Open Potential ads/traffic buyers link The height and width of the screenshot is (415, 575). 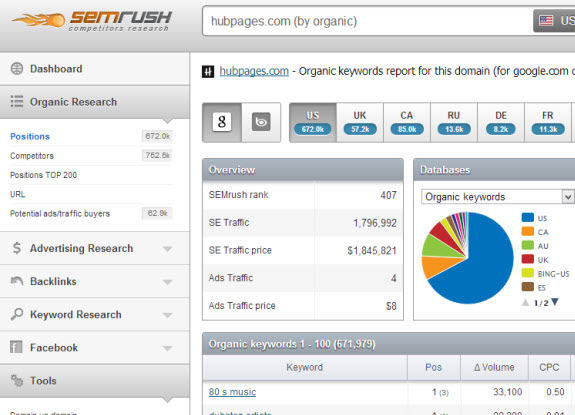(60, 214)
